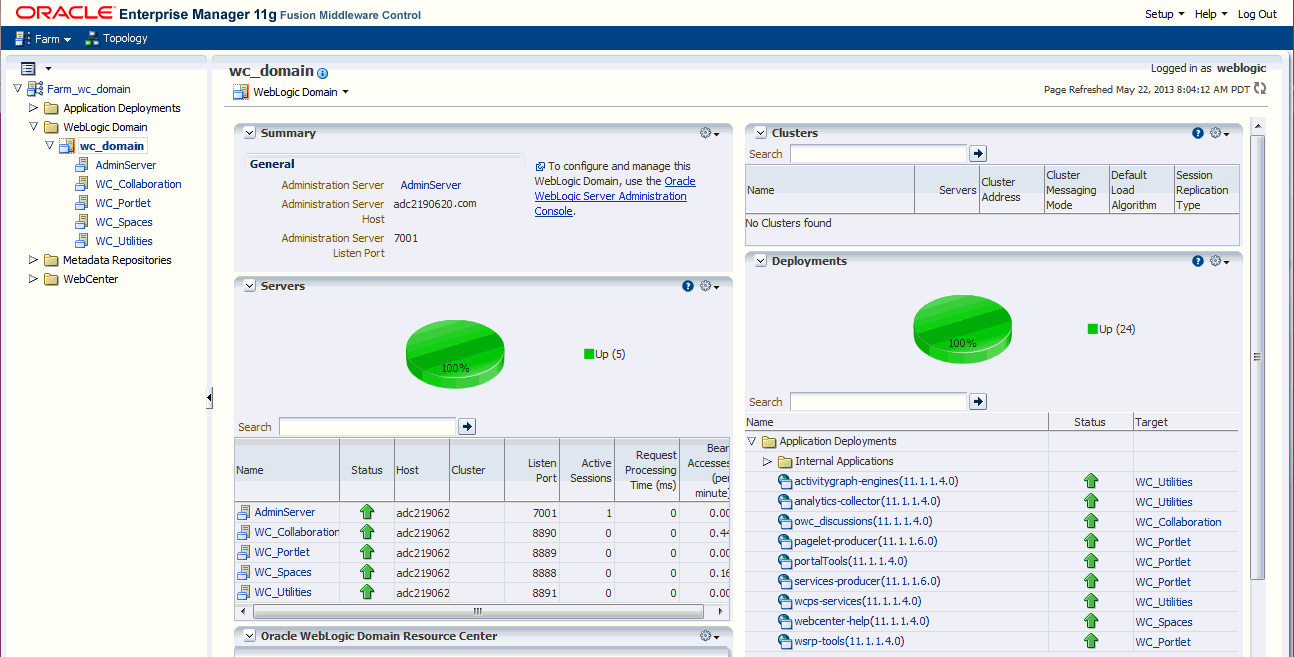The image size is (1294, 657).
Task: Click services-producer(11.1.1.6.0) deployment row
Action: pyautogui.click(x=992, y=581)
